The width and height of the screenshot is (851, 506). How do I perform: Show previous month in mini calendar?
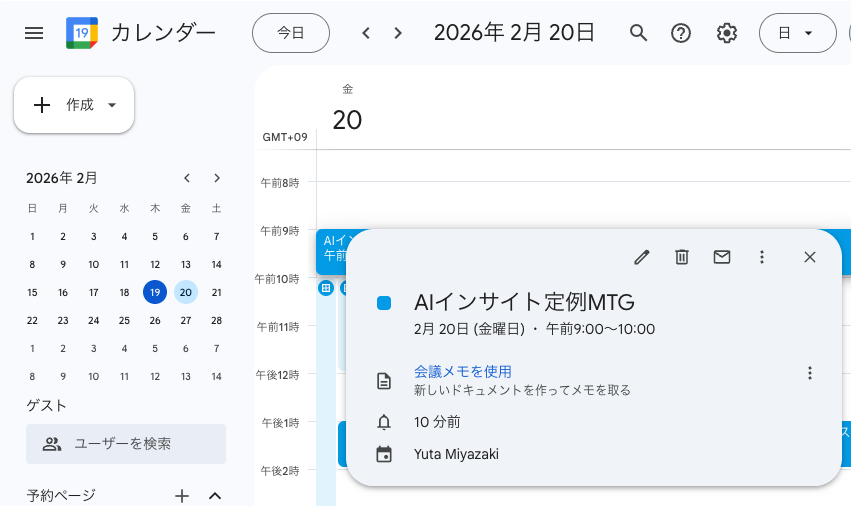[187, 178]
